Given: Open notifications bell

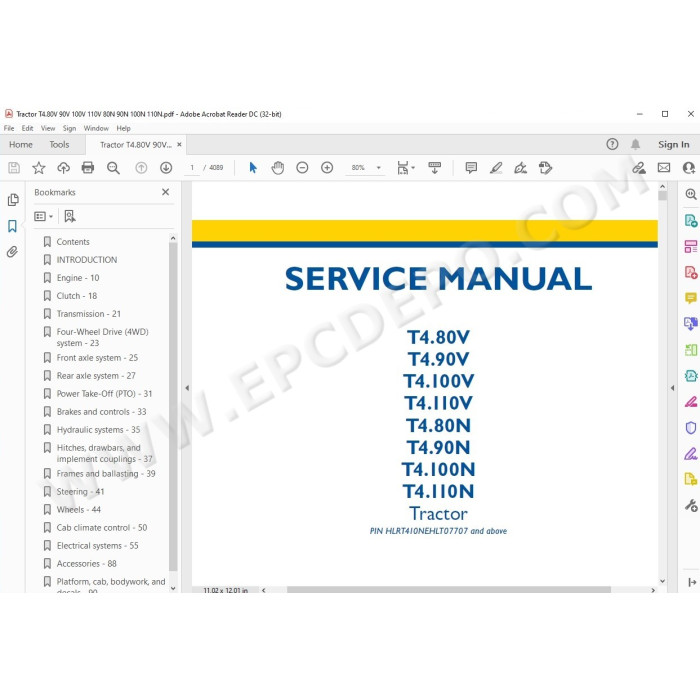Looking at the screenshot, I should (x=635, y=144).
